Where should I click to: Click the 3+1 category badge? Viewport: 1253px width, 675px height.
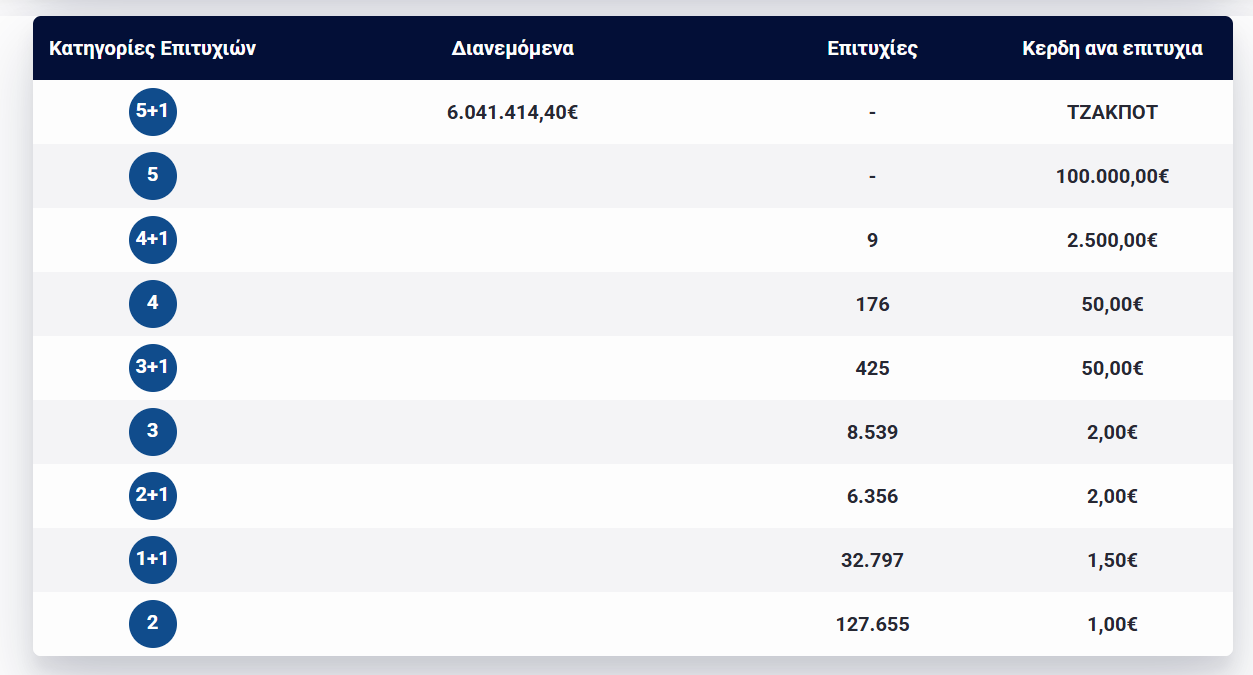tap(153, 368)
